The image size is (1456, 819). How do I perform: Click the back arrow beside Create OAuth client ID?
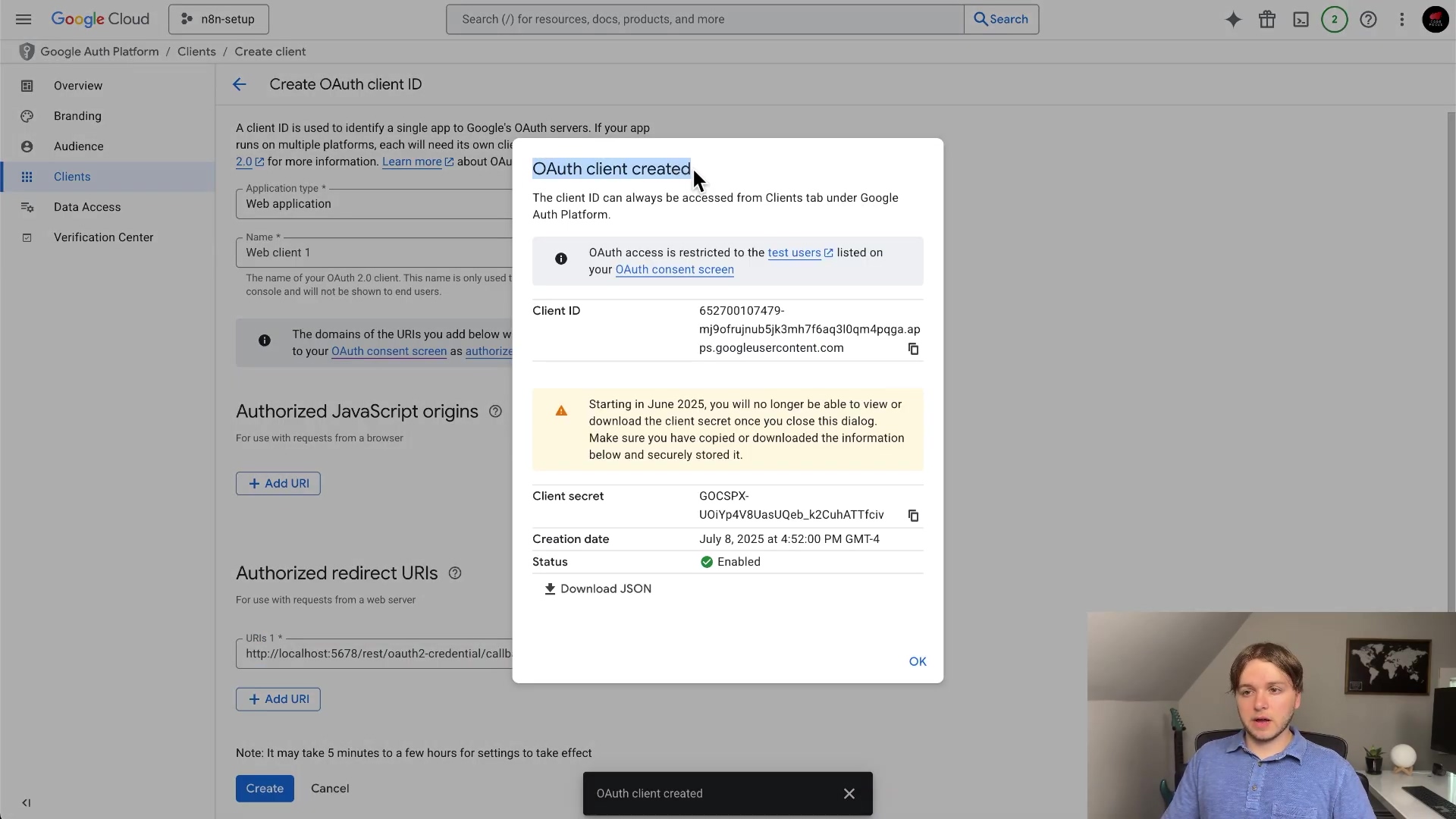[x=240, y=84]
